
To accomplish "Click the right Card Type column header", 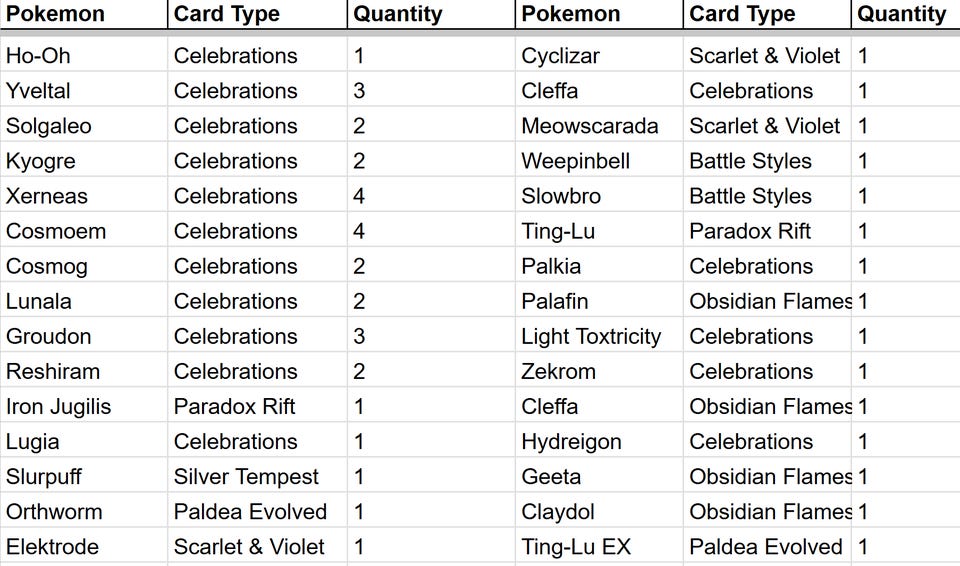I will tap(742, 14).
